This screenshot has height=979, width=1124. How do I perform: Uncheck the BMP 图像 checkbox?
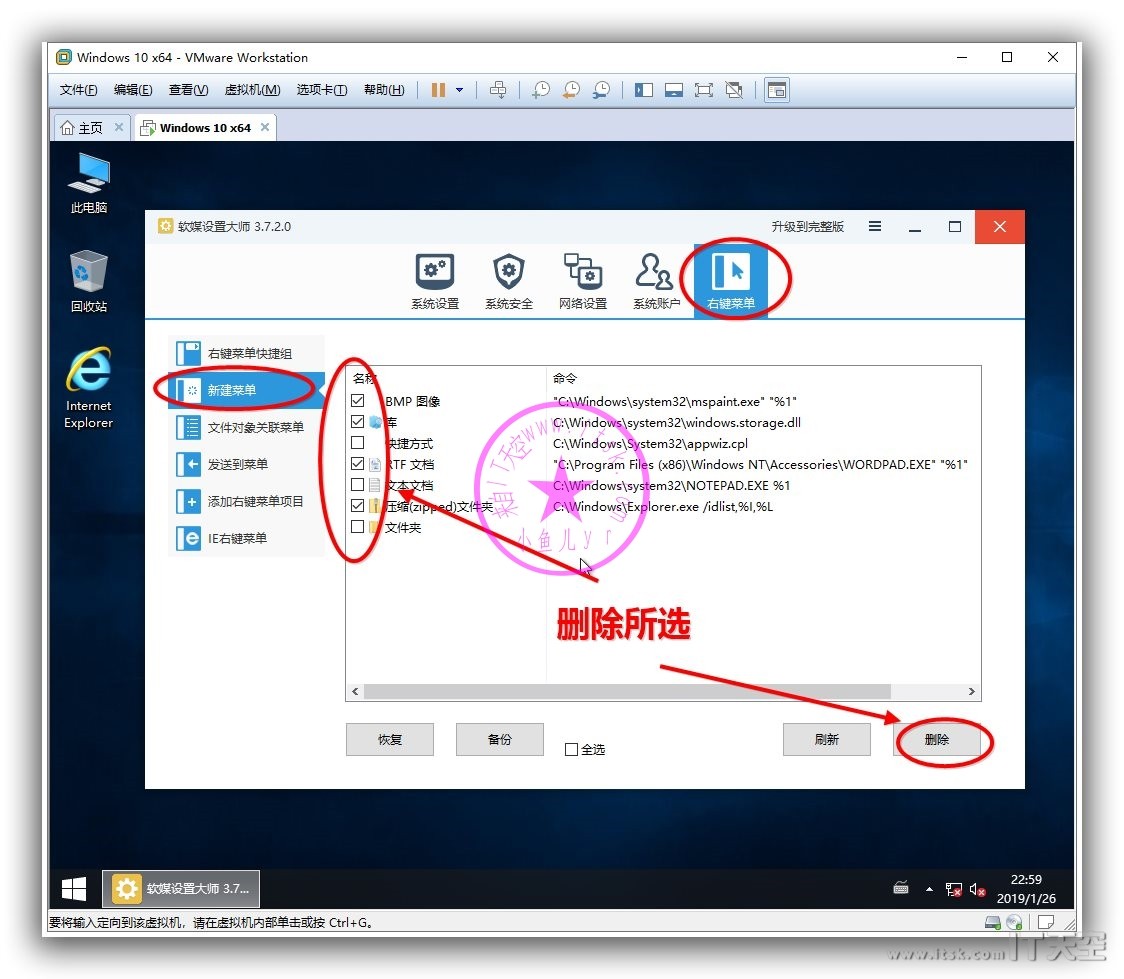(358, 401)
